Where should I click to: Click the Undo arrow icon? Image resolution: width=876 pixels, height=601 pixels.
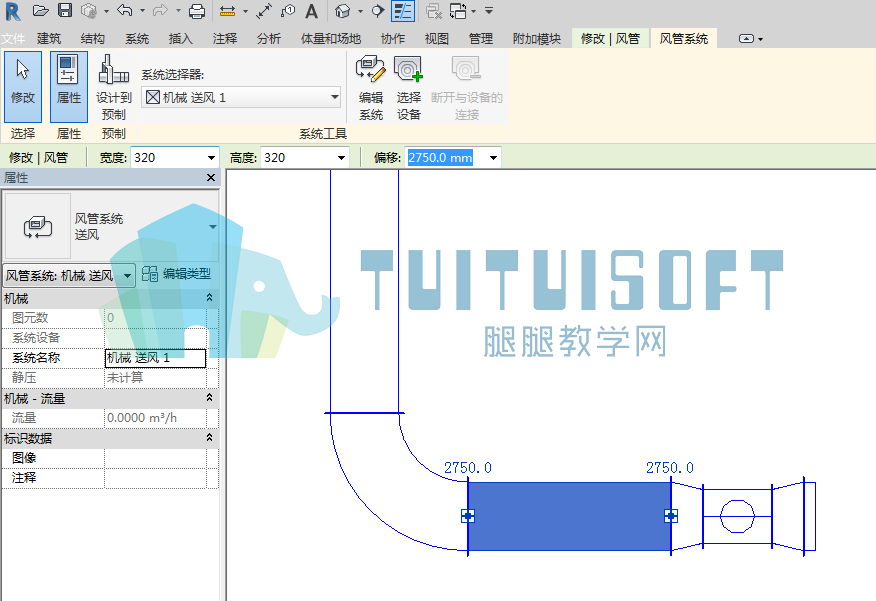tap(125, 11)
